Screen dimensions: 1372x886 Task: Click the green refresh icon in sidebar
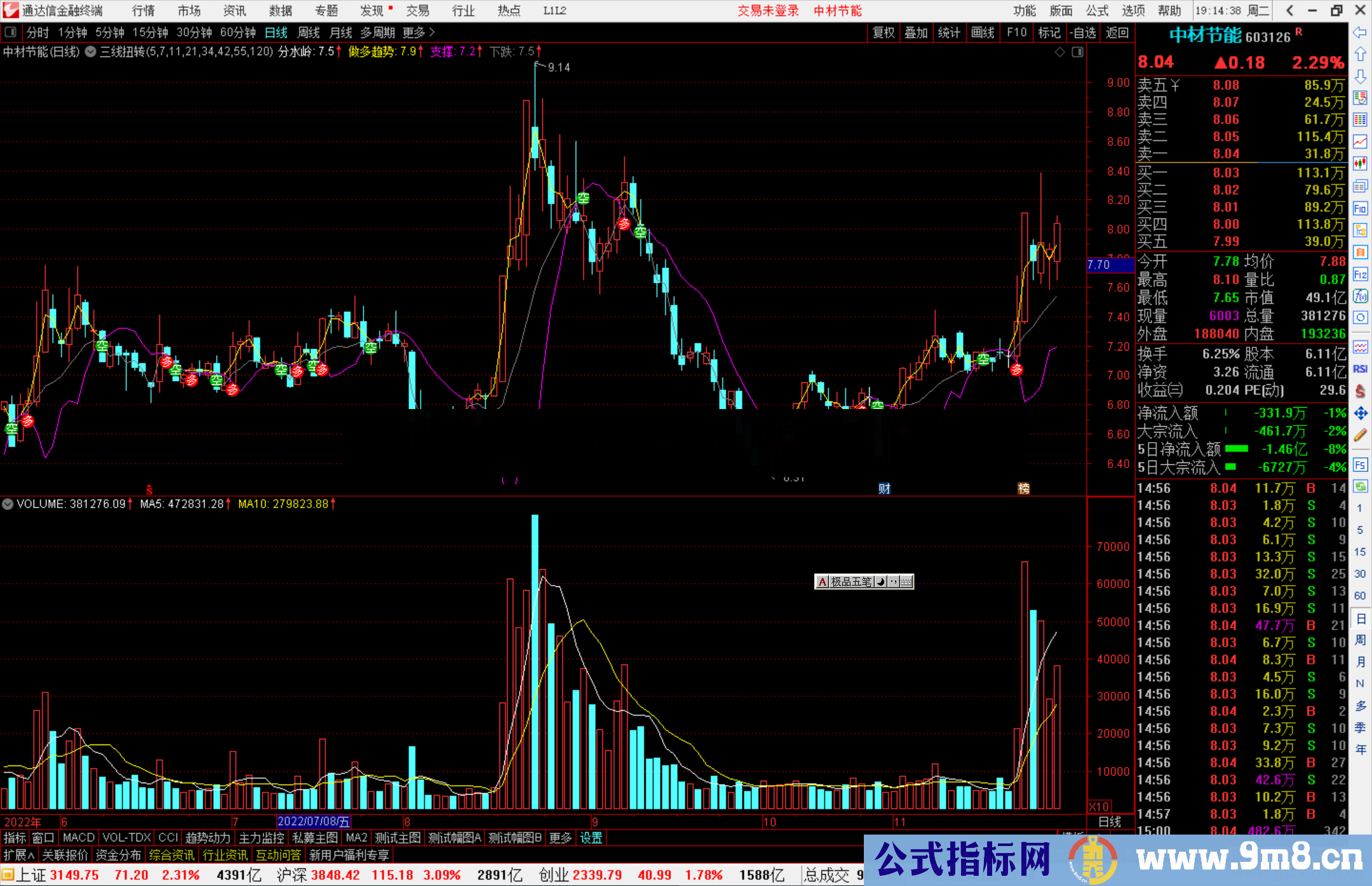(1360, 487)
